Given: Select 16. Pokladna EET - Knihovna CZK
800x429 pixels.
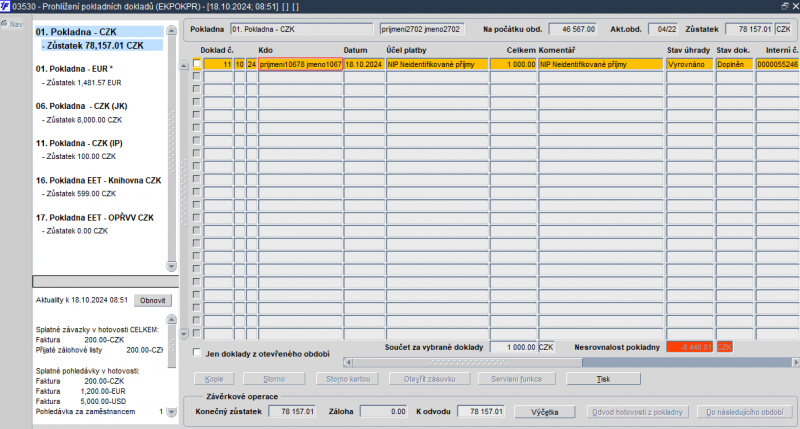Looking at the screenshot, I should [98, 181].
